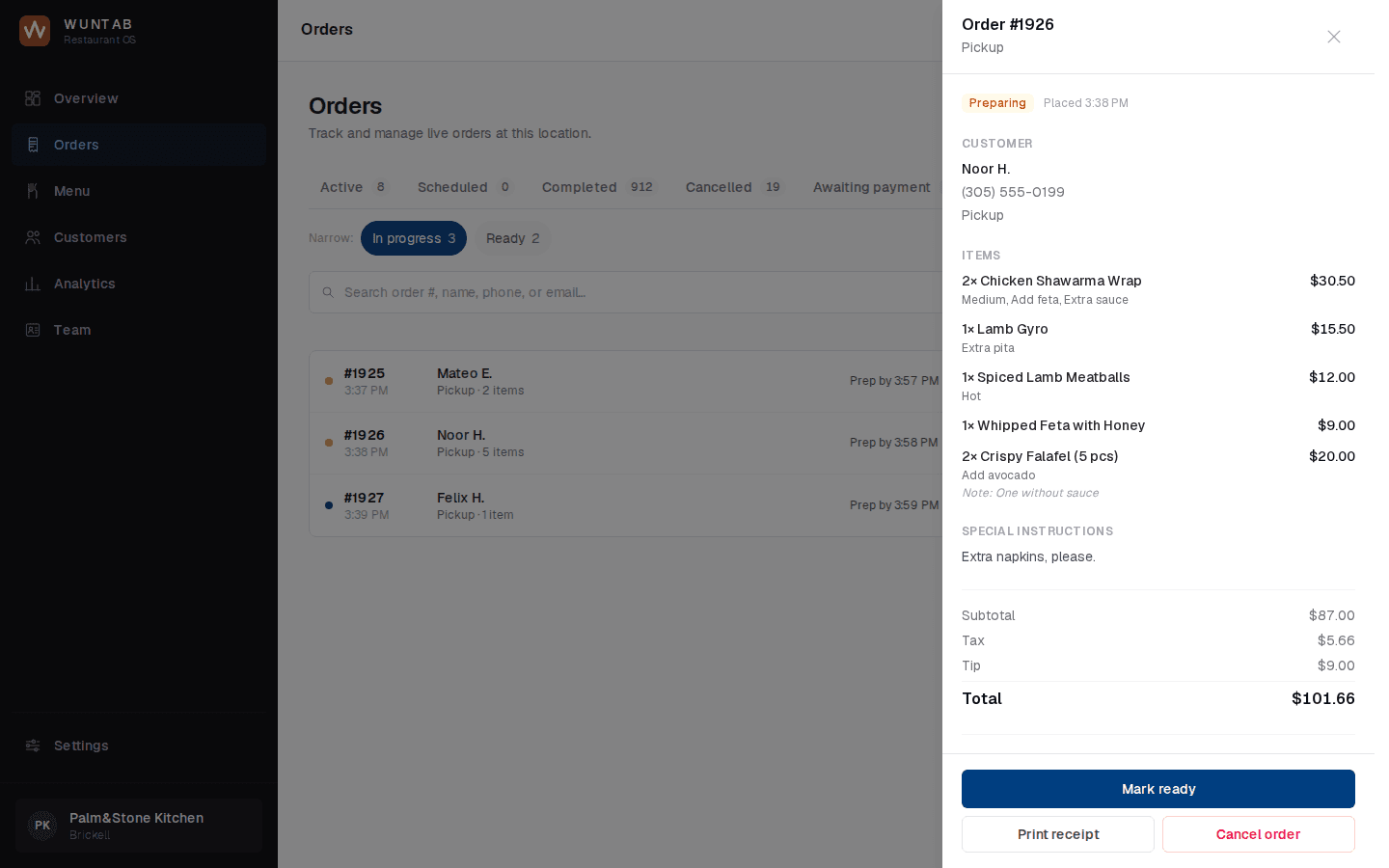The image size is (1389, 868).
Task: Click the Wuntab logo icon
Action: pyautogui.click(x=35, y=31)
